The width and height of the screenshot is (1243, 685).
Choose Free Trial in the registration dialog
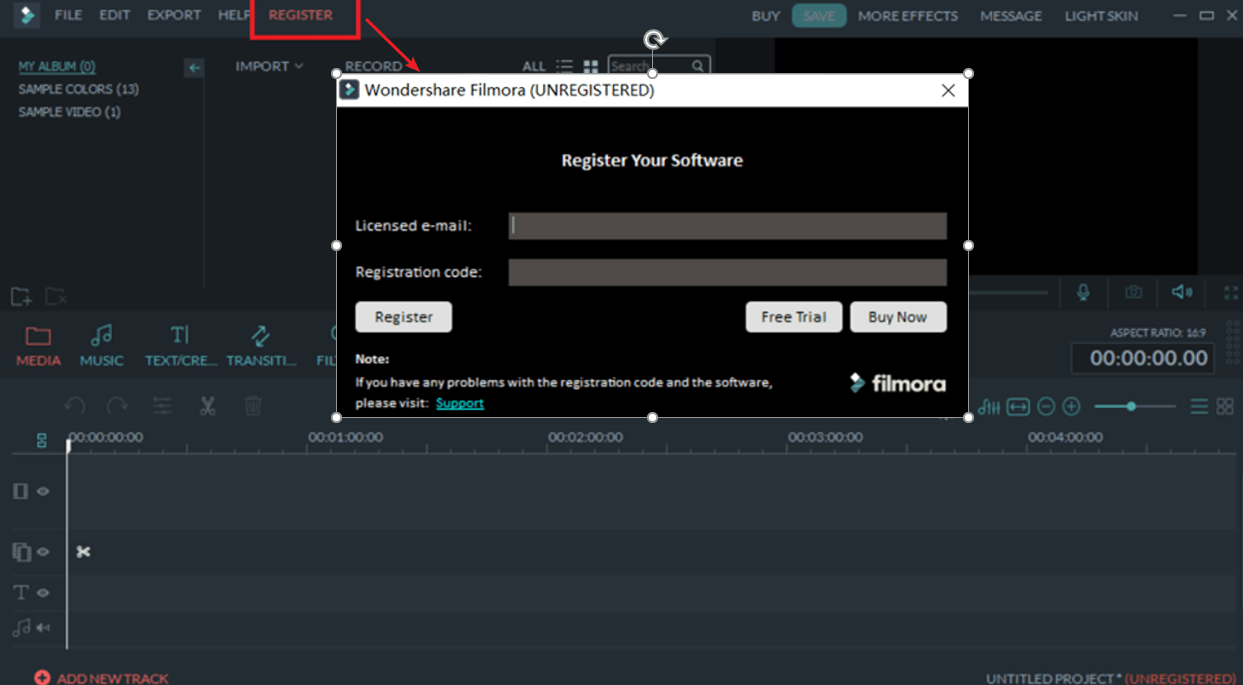coord(794,317)
